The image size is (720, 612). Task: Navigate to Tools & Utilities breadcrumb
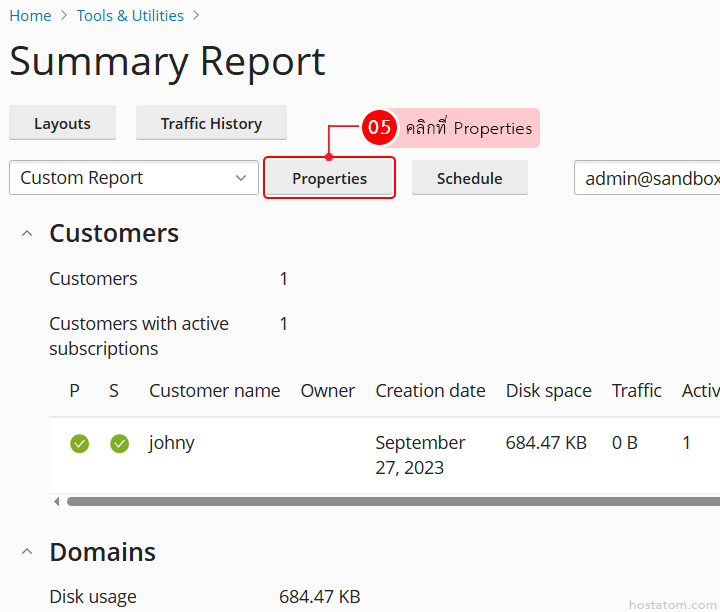[130, 16]
